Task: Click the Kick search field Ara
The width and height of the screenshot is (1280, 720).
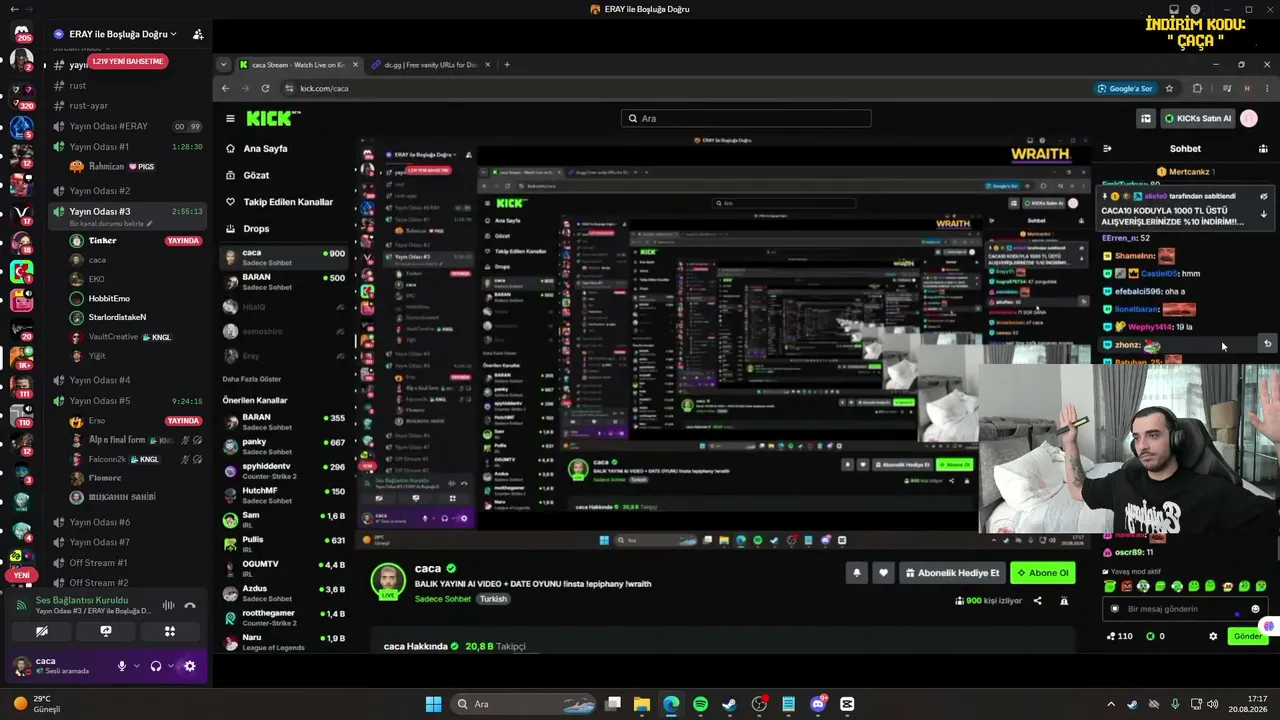Action: (x=746, y=118)
